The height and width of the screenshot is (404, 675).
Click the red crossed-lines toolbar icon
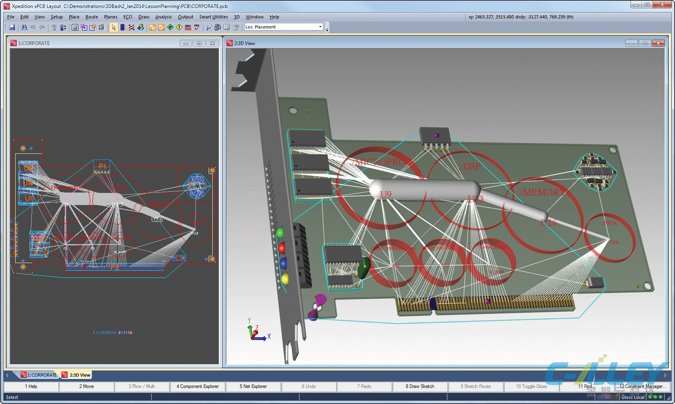point(131,27)
